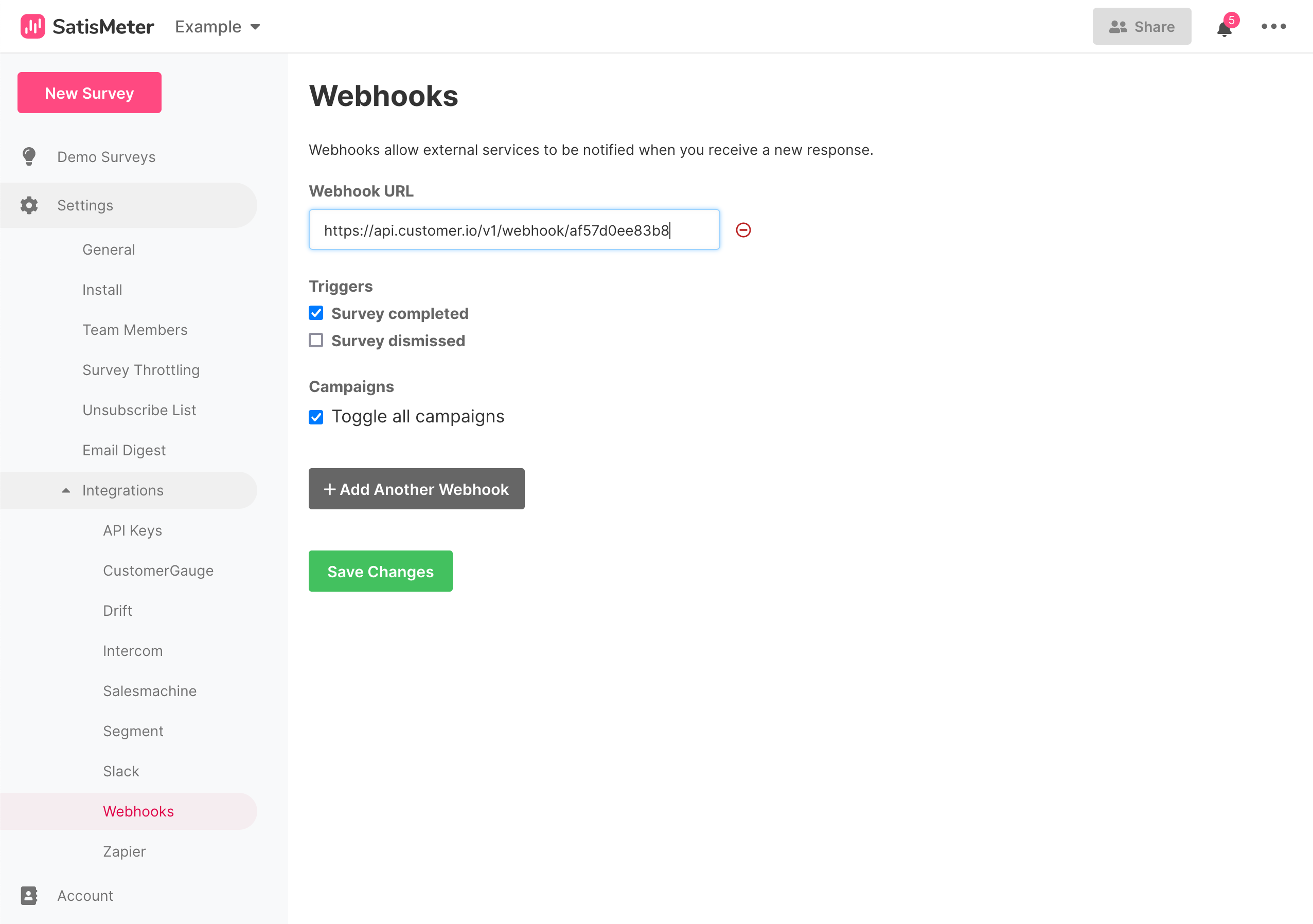Viewport: 1313px width, 924px height.
Task: Start a New Survey
Action: click(90, 93)
